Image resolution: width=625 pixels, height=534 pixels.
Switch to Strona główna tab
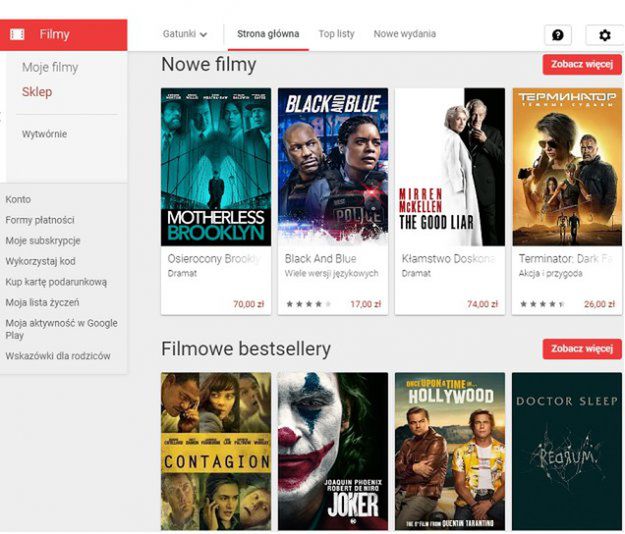point(268,34)
